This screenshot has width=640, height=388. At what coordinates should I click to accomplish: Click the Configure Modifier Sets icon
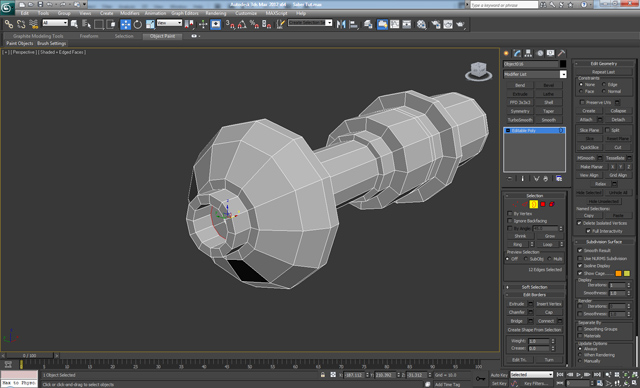[559, 179]
